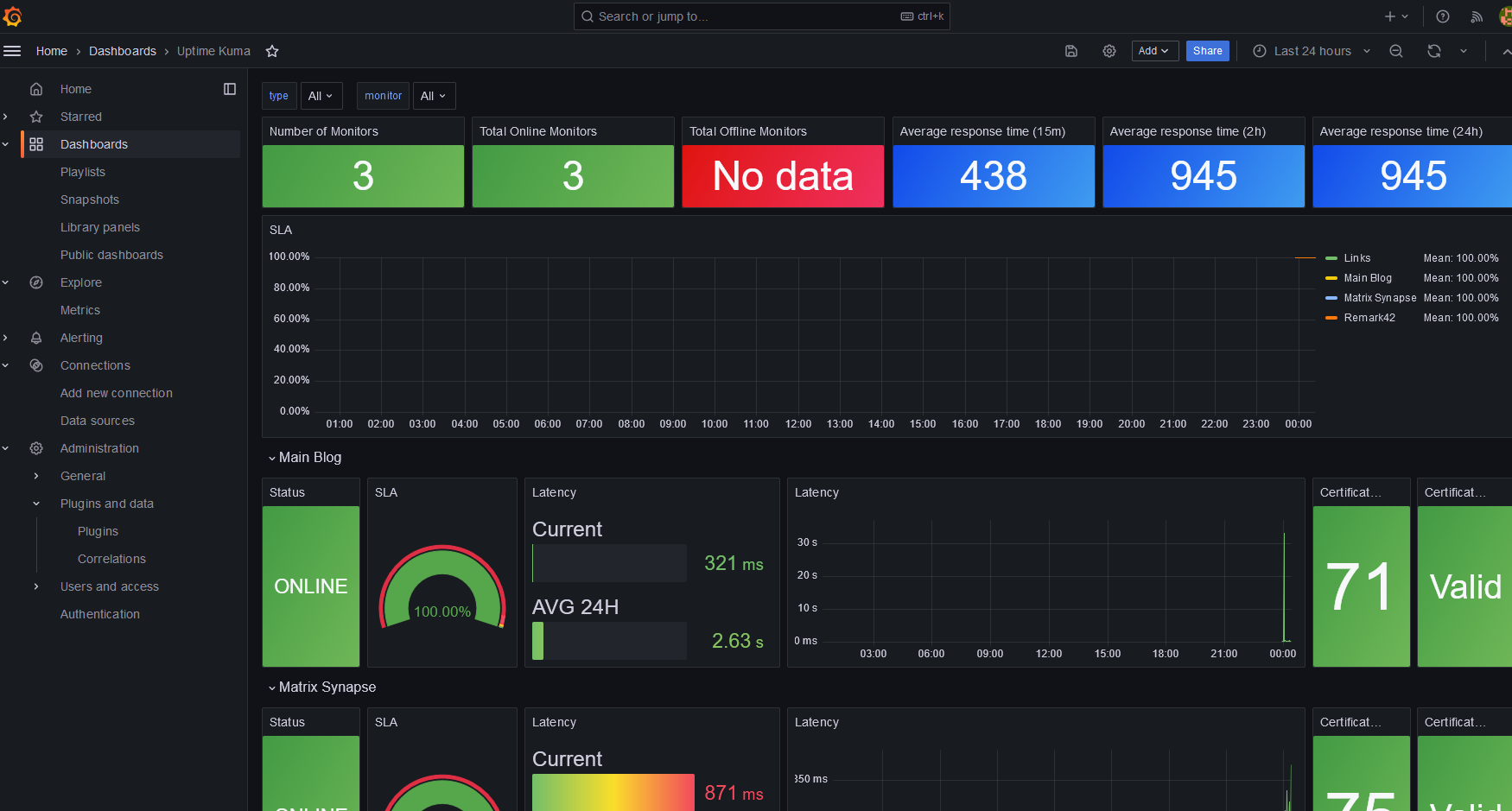Click Main Blog ONLINE status panel
Image resolution: width=1512 pixels, height=811 pixels.
(x=311, y=586)
